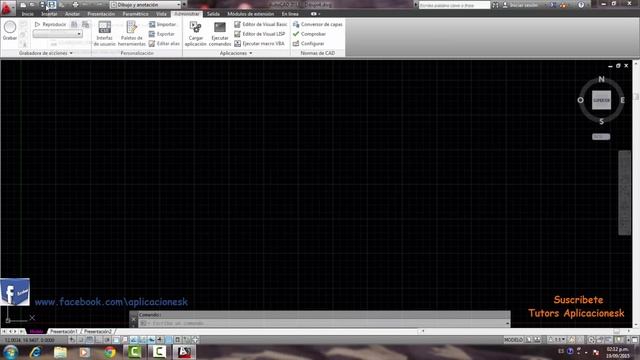Viewport: 640px width, 360px height.
Task: Select the Presentación1 layout tab
Action: [x=63, y=331]
